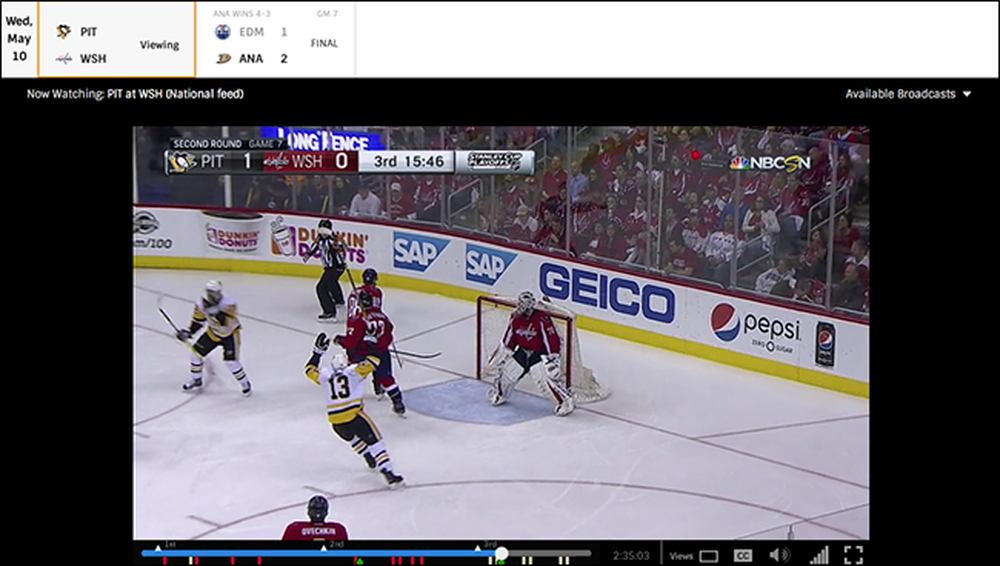
Task: Select the PIT vs WSH game card
Action: 117,39
